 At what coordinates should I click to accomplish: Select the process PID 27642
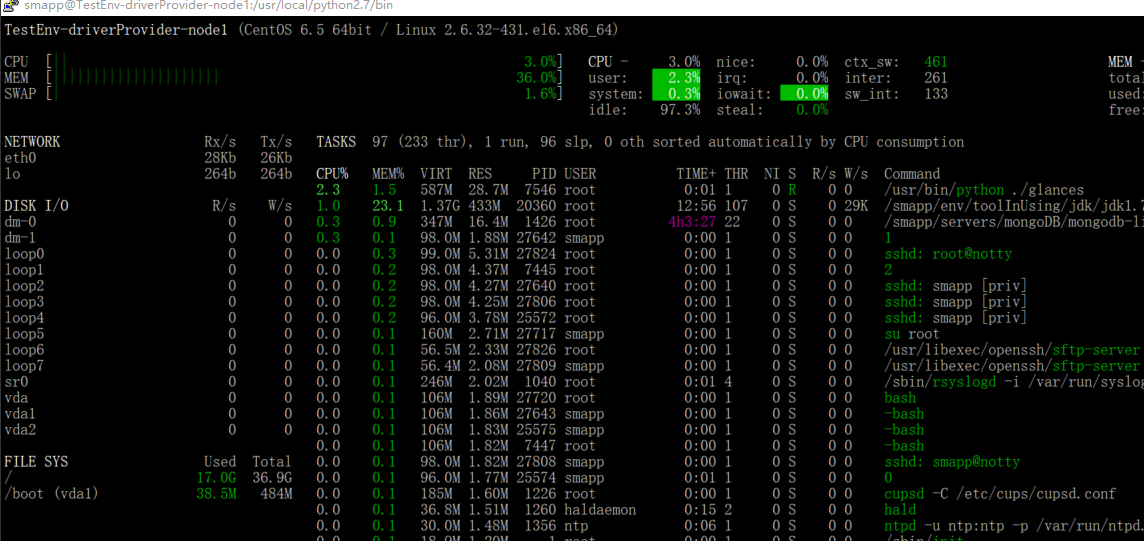point(536,238)
